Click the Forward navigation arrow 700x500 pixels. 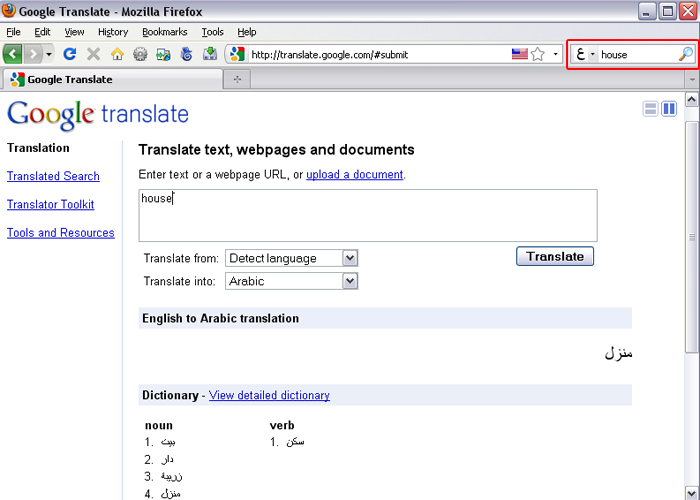[x=33, y=54]
